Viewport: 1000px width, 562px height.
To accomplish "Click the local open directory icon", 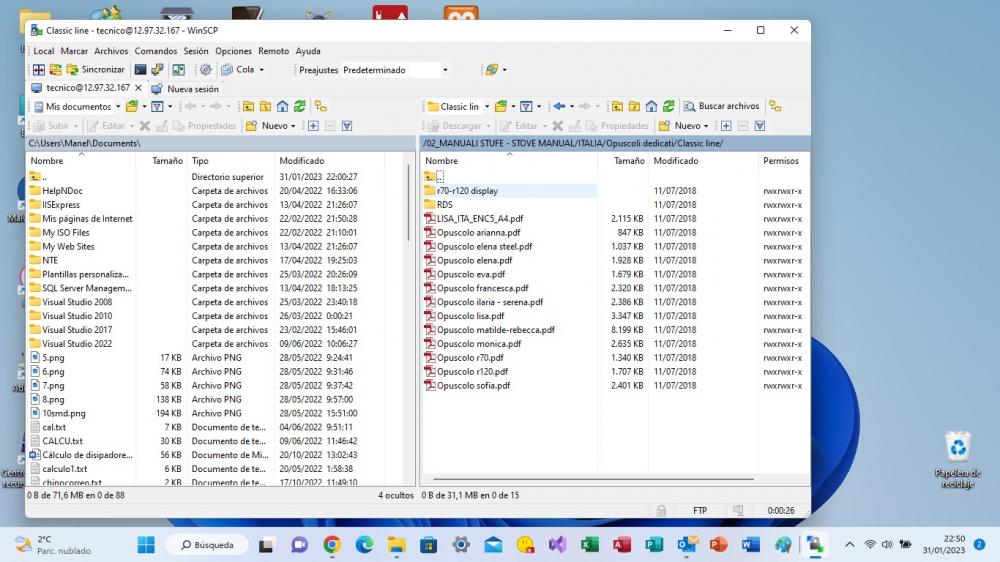I will click(132, 107).
